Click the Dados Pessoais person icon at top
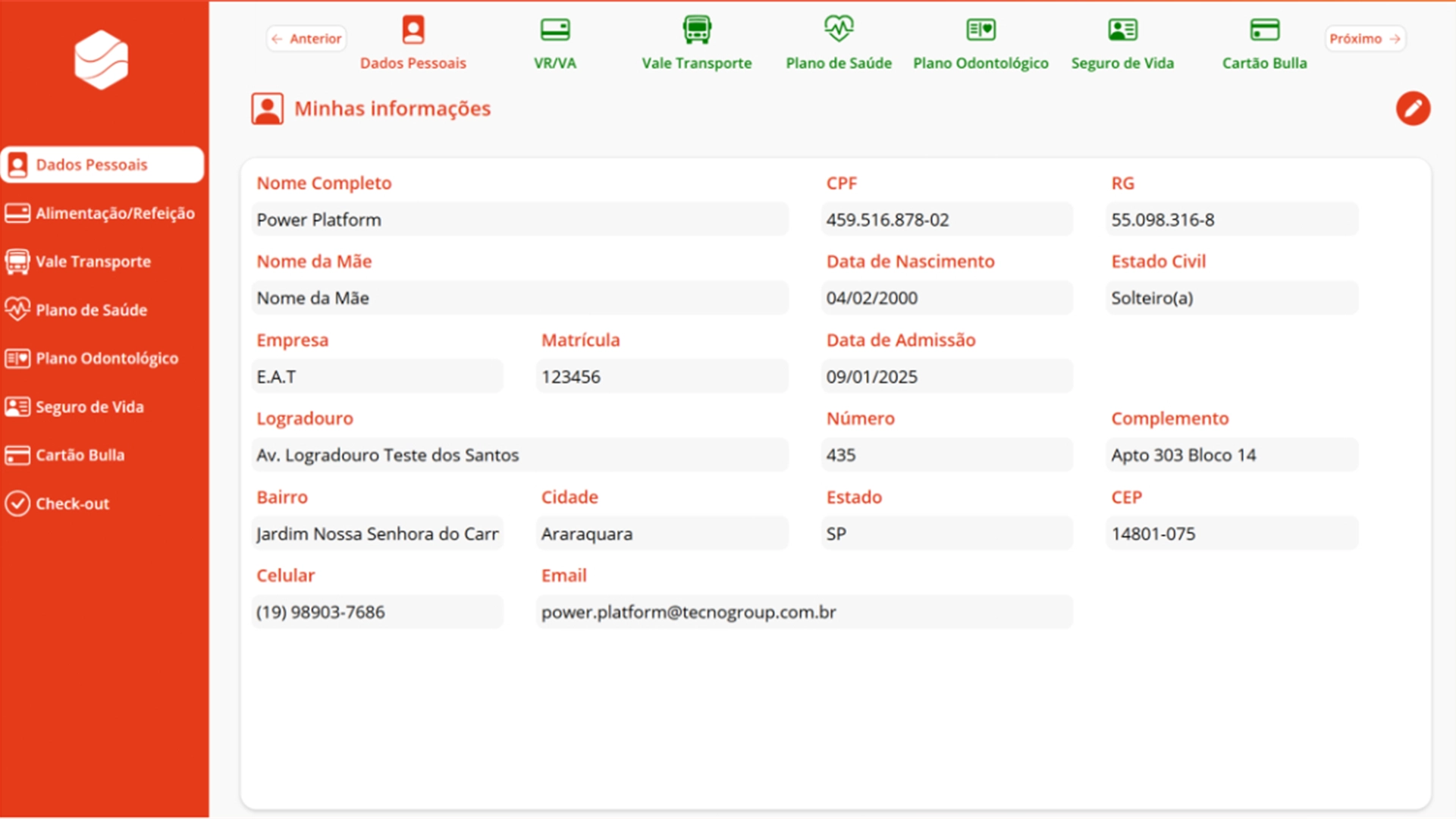The width and height of the screenshot is (1456, 819). (x=413, y=30)
